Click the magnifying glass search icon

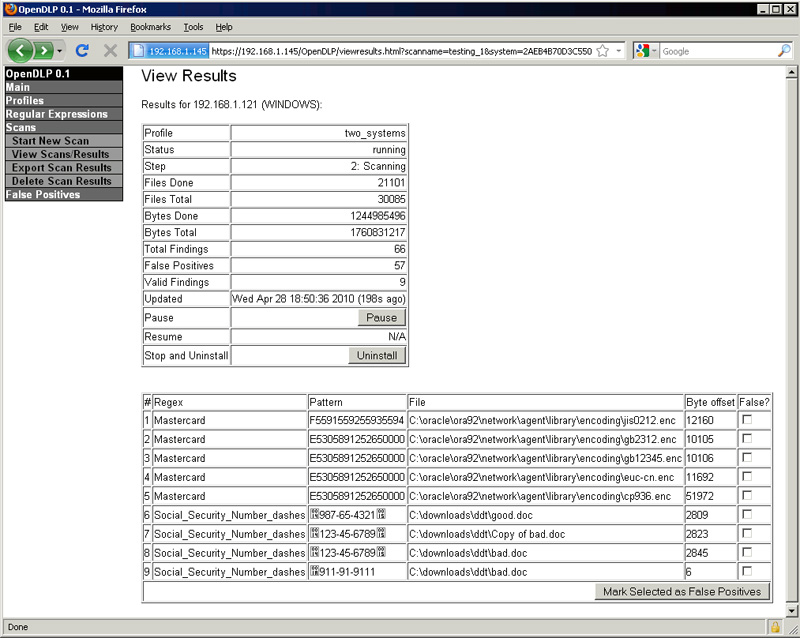[784, 51]
